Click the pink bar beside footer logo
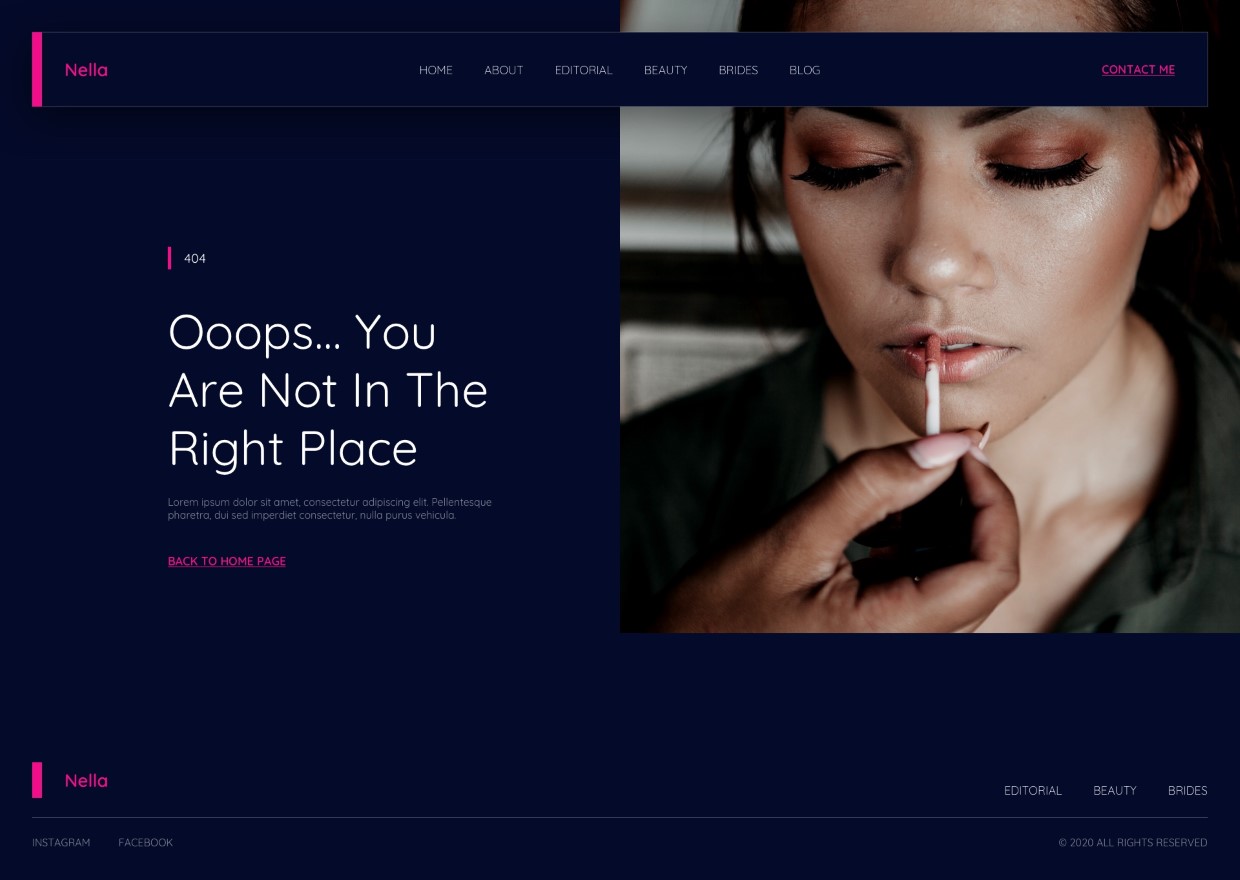This screenshot has width=1240, height=880. (x=37, y=780)
